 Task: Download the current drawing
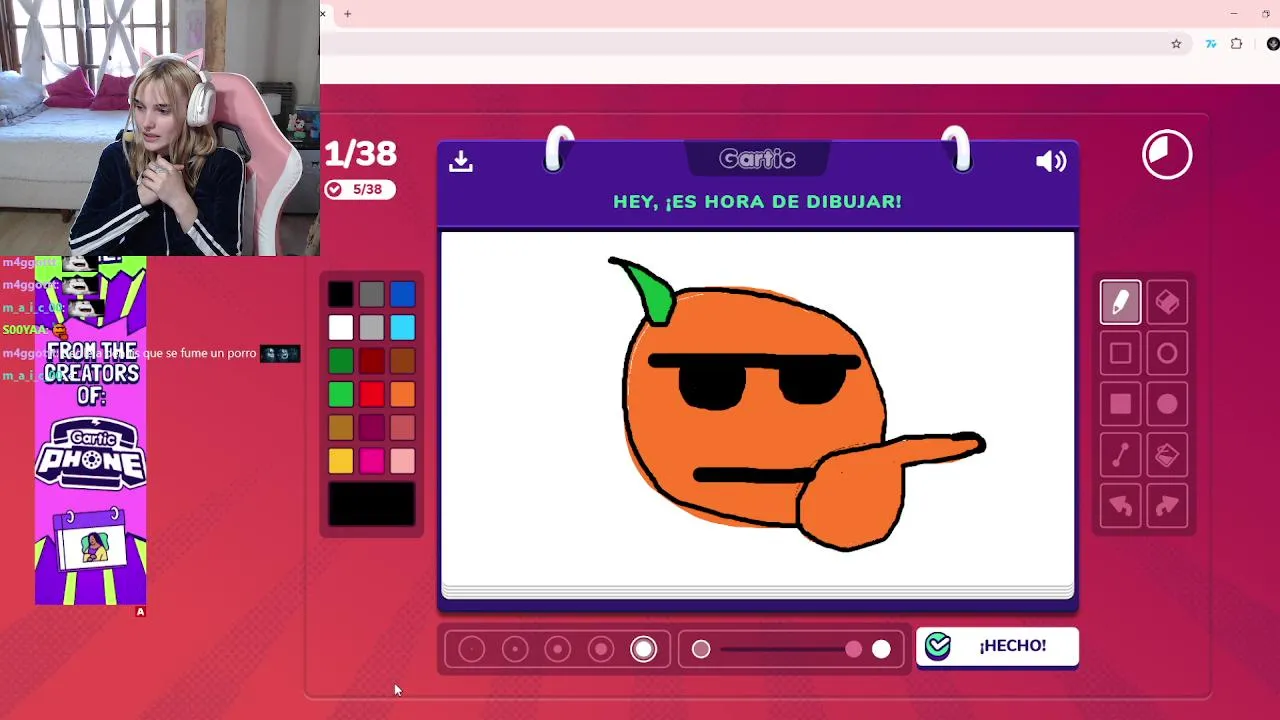click(460, 160)
